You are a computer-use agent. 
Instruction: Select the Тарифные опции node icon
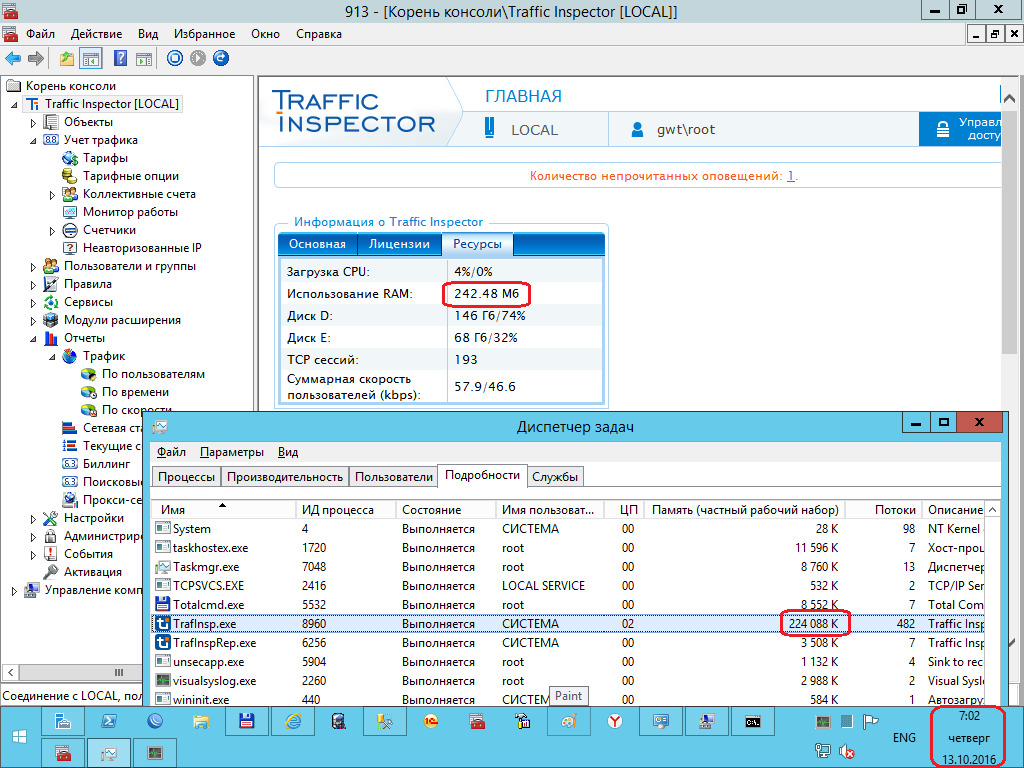(x=70, y=176)
